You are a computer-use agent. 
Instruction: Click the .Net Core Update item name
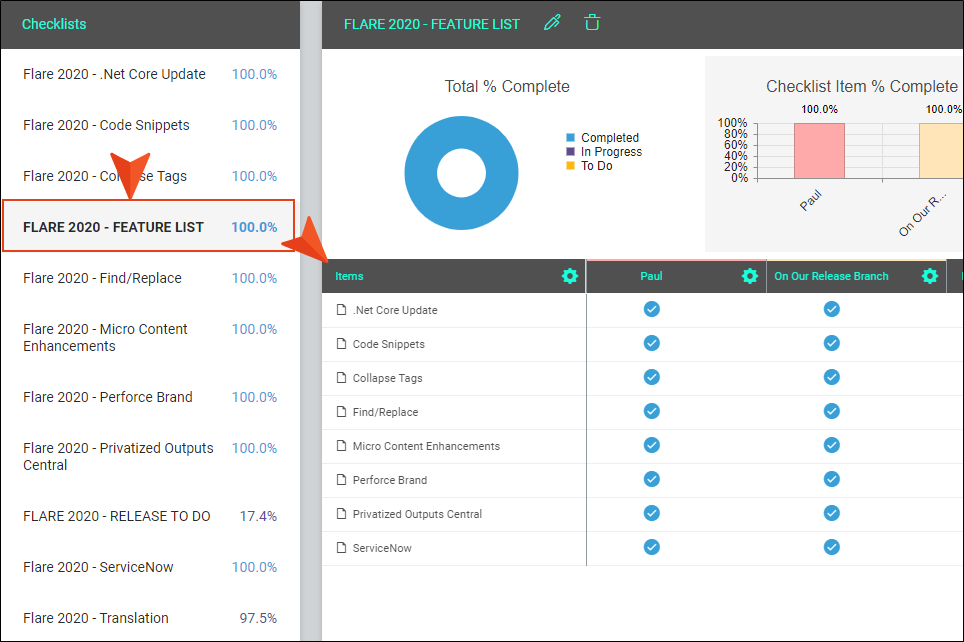[x=395, y=310]
